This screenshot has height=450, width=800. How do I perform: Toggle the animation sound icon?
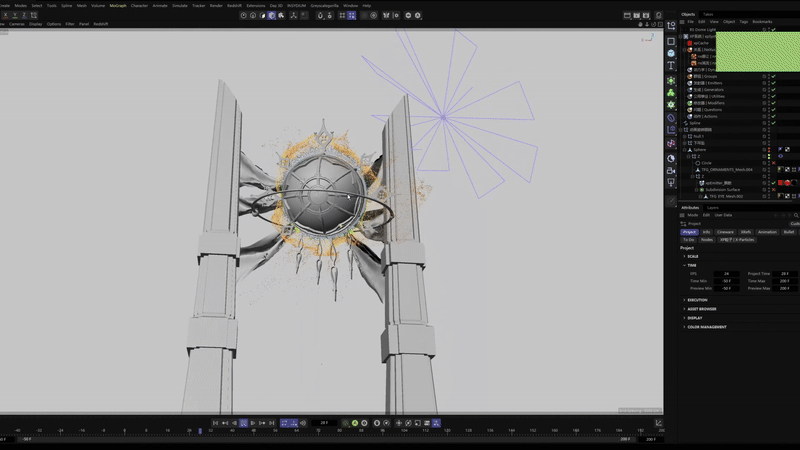pos(303,423)
